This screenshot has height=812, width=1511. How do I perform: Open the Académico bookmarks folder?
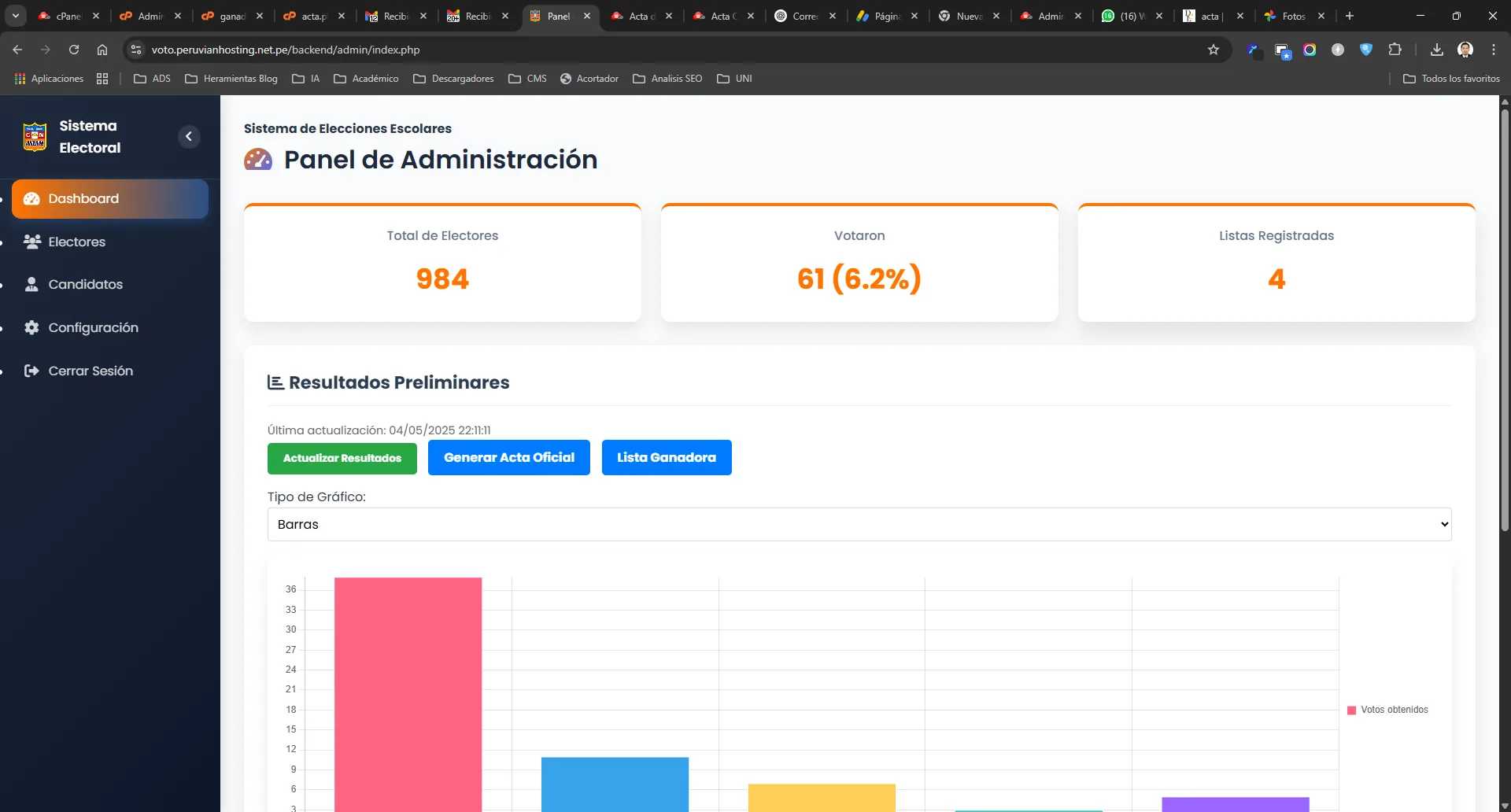[x=366, y=79]
